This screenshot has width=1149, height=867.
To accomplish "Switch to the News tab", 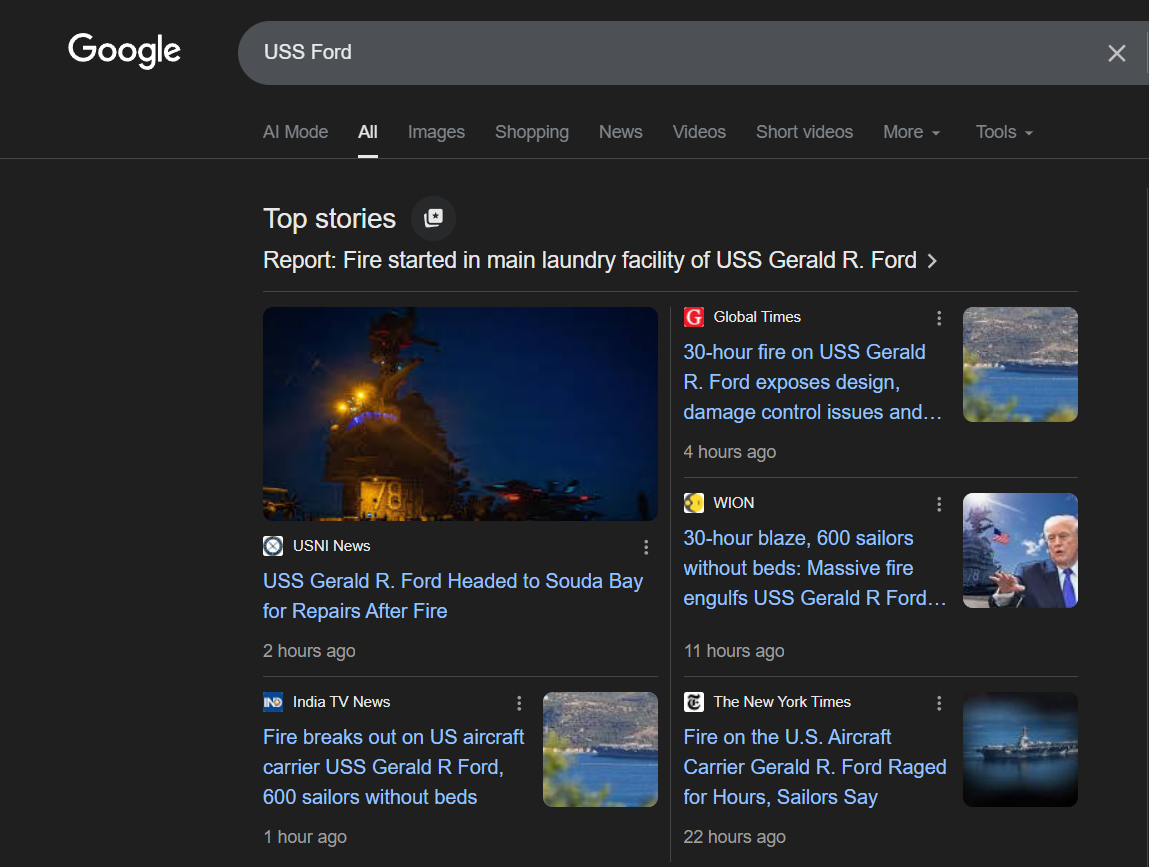I will [620, 132].
